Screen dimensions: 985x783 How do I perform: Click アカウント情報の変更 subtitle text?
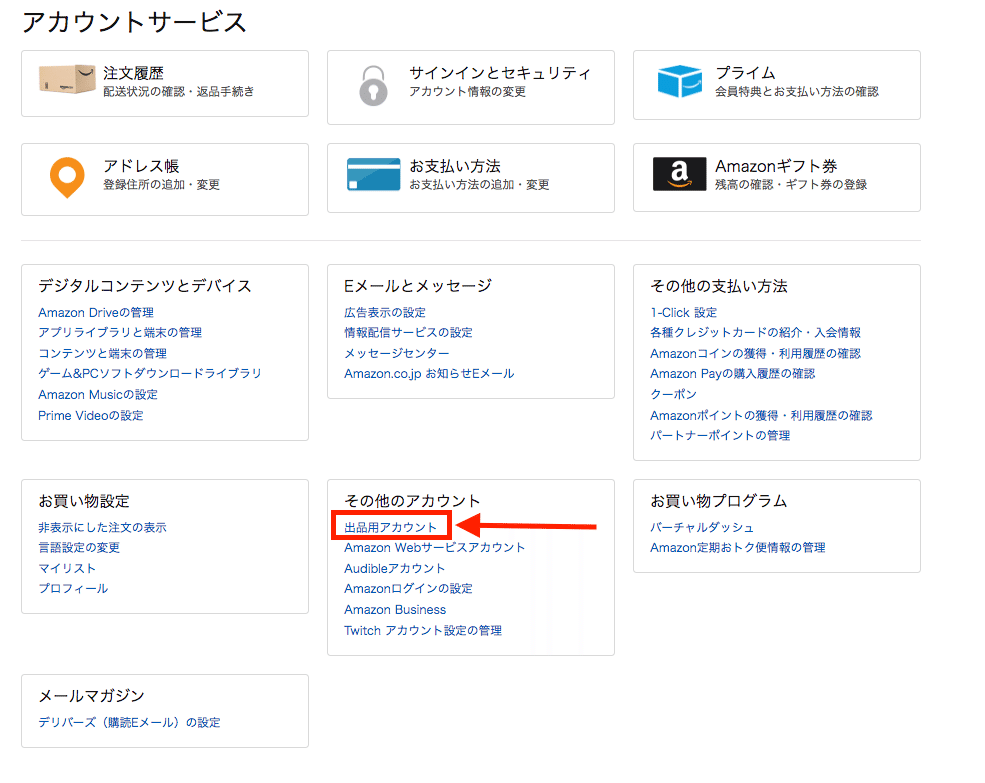(467, 92)
